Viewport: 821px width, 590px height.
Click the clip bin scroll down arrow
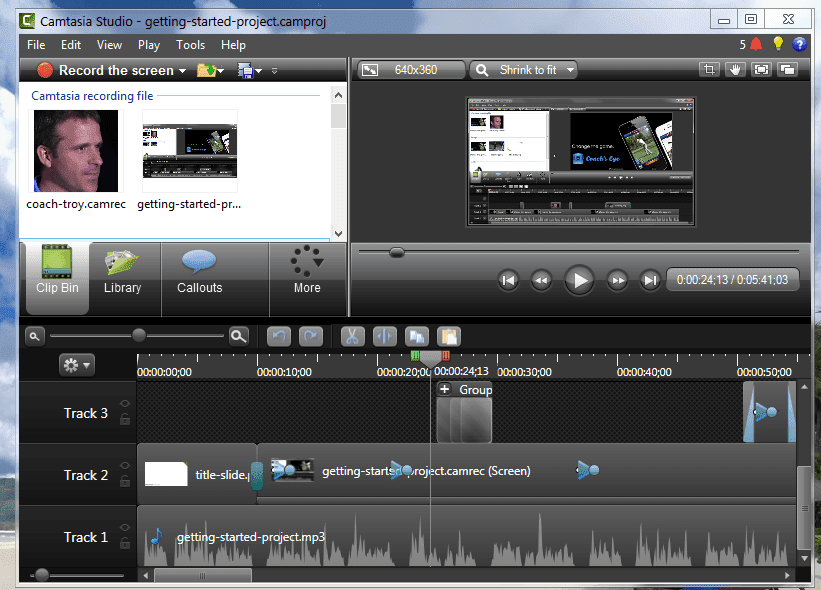pos(338,233)
